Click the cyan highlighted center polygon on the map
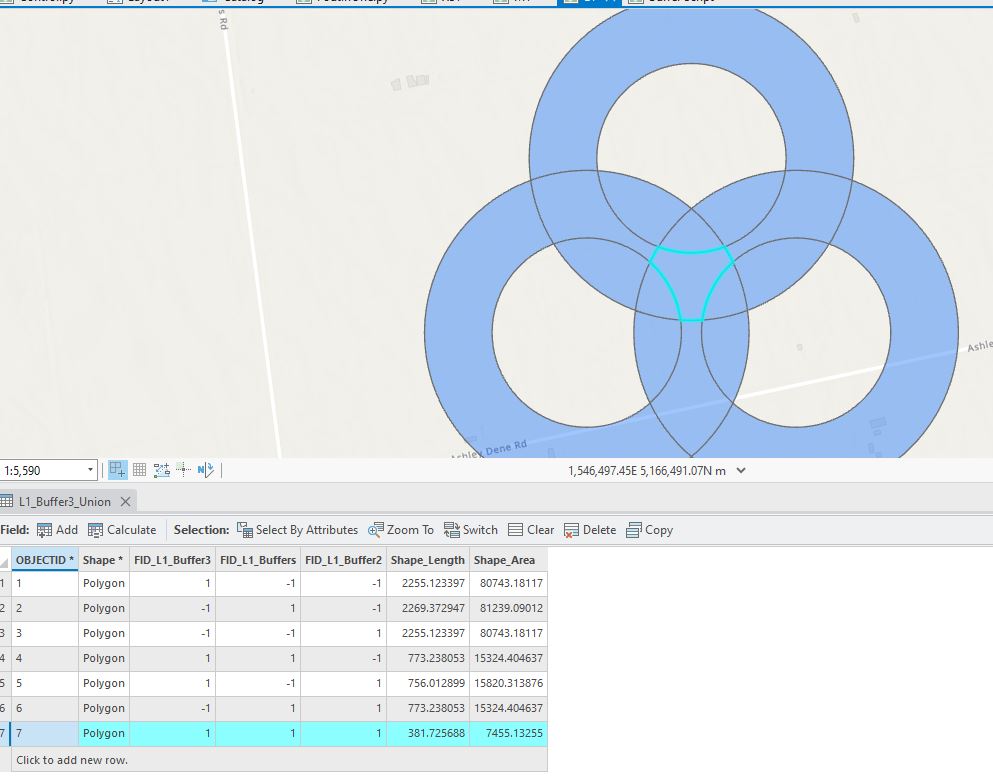 coord(692,282)
